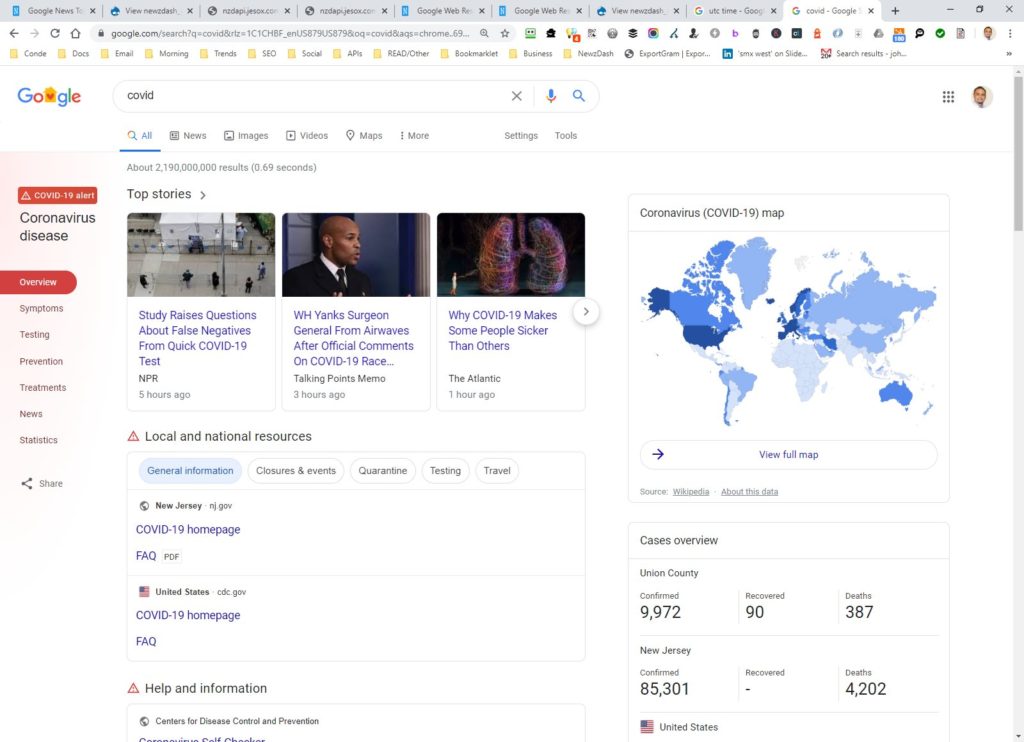
Task: Open the Atlantic lungs story thumbnail
Action: [x=511, y=255]
